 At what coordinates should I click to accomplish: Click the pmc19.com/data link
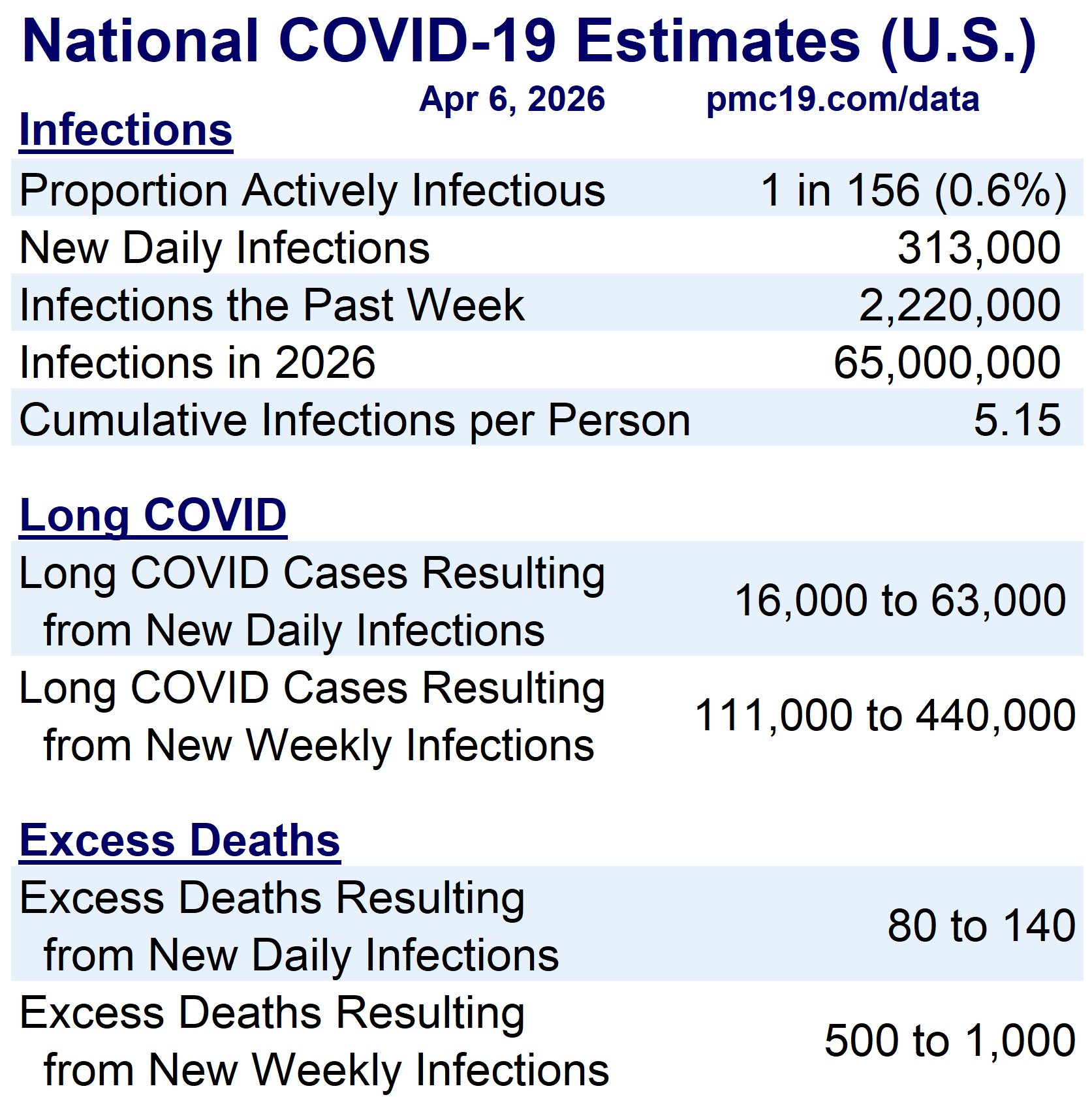842,100
